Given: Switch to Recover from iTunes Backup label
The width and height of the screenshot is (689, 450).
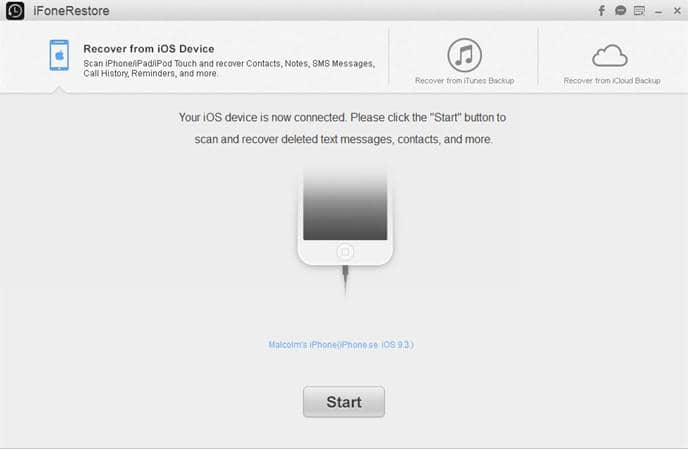Looking at the screenshot, I should [x=464, y=81].
